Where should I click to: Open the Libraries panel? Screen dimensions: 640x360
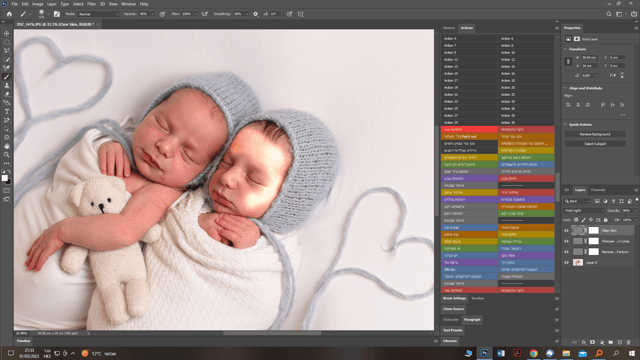click(450, 341)
